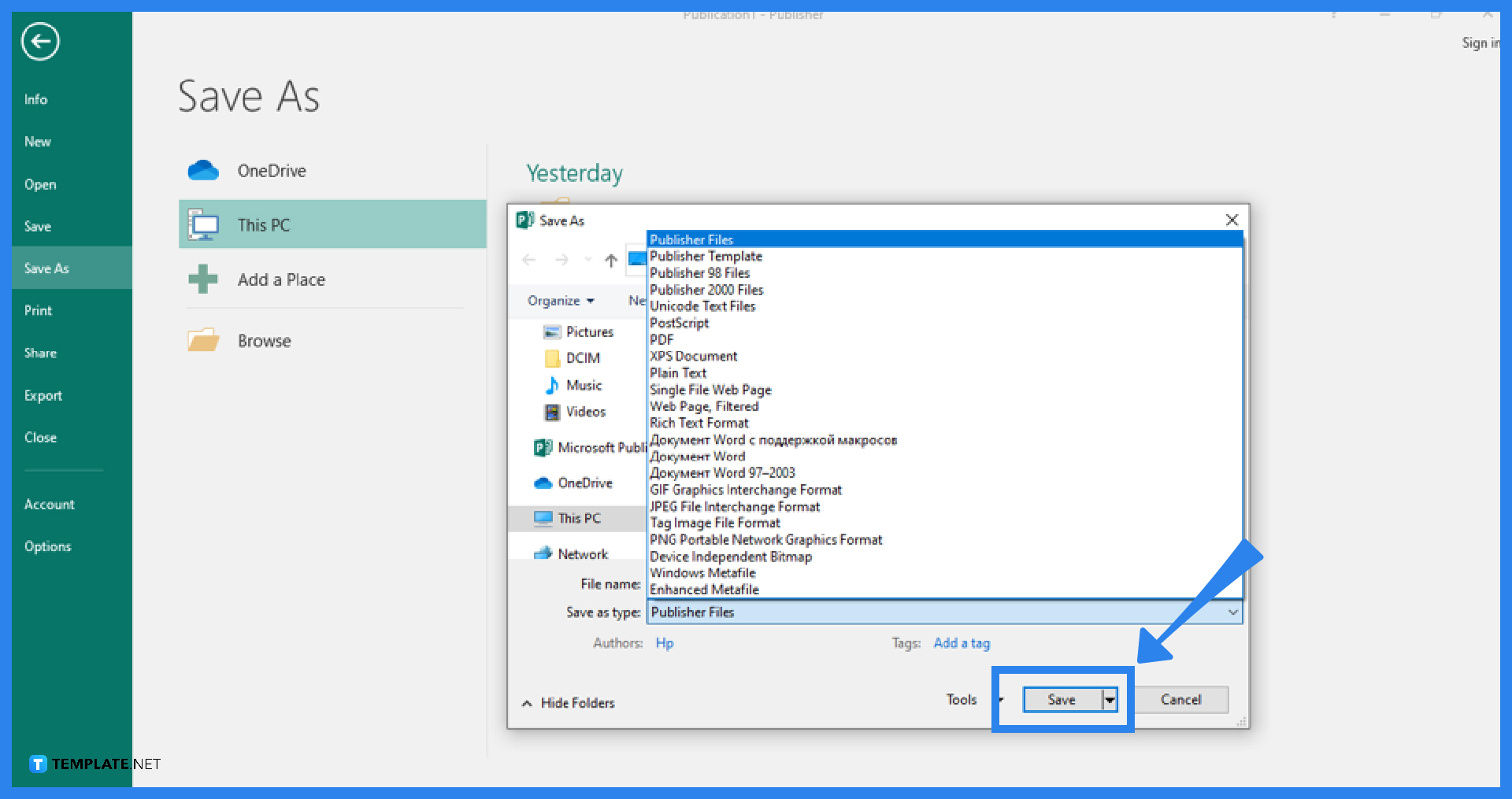Open the Save button's dropdown arrow
Viewport: 1512px width, 799px height.
(x=1110, y=699)
